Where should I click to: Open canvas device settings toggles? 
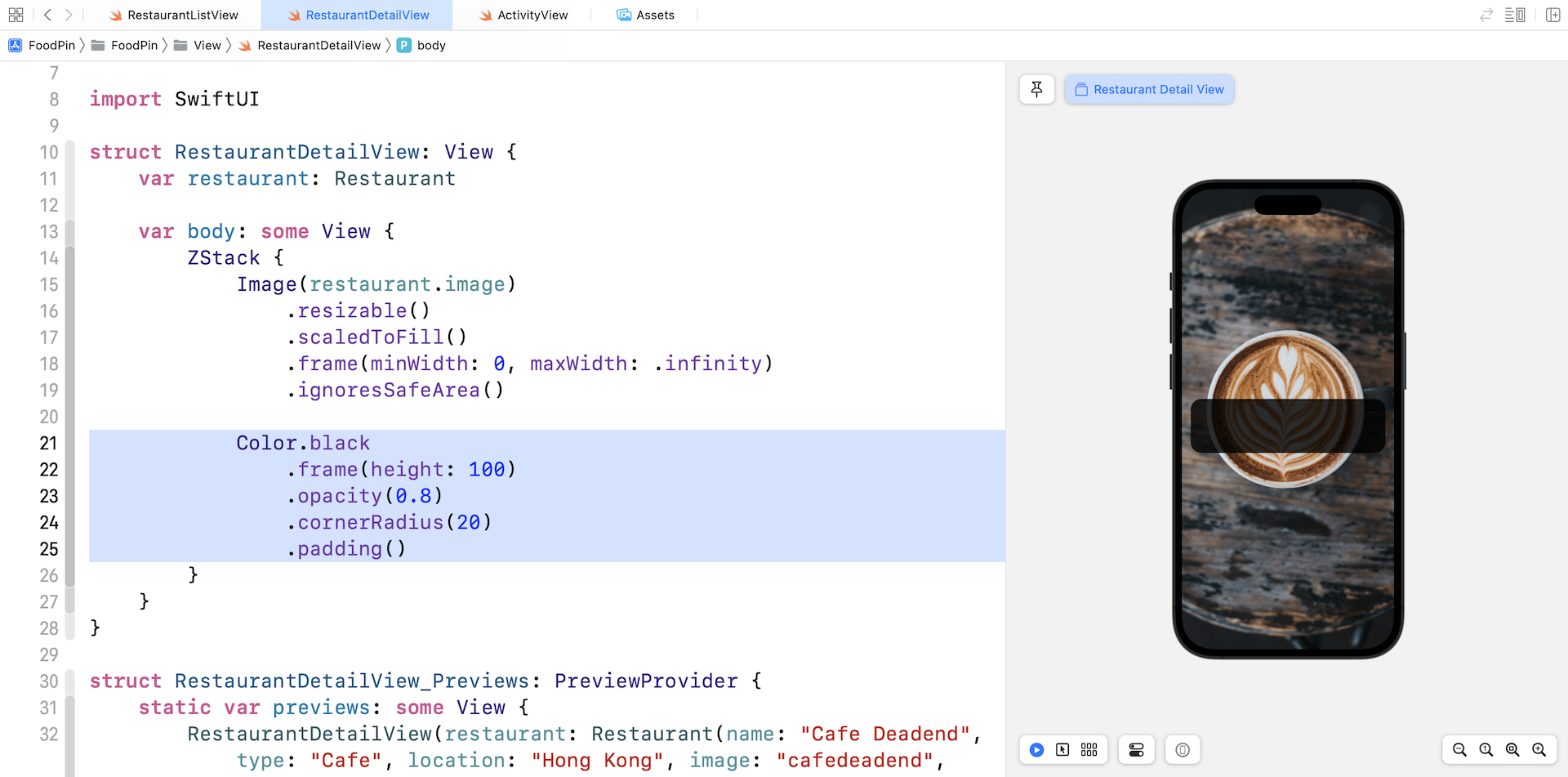pyautogui.click(x=1136, y=749)
